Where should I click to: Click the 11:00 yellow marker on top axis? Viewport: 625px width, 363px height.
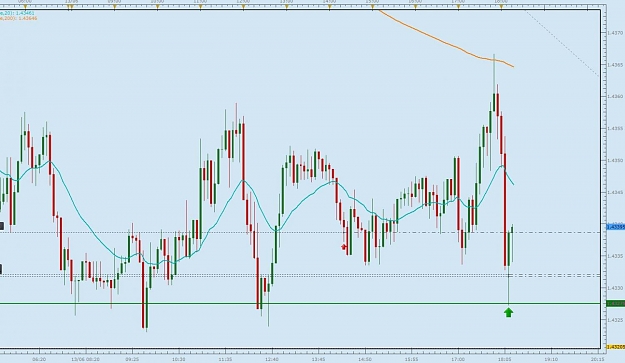(x=200, y=7)
